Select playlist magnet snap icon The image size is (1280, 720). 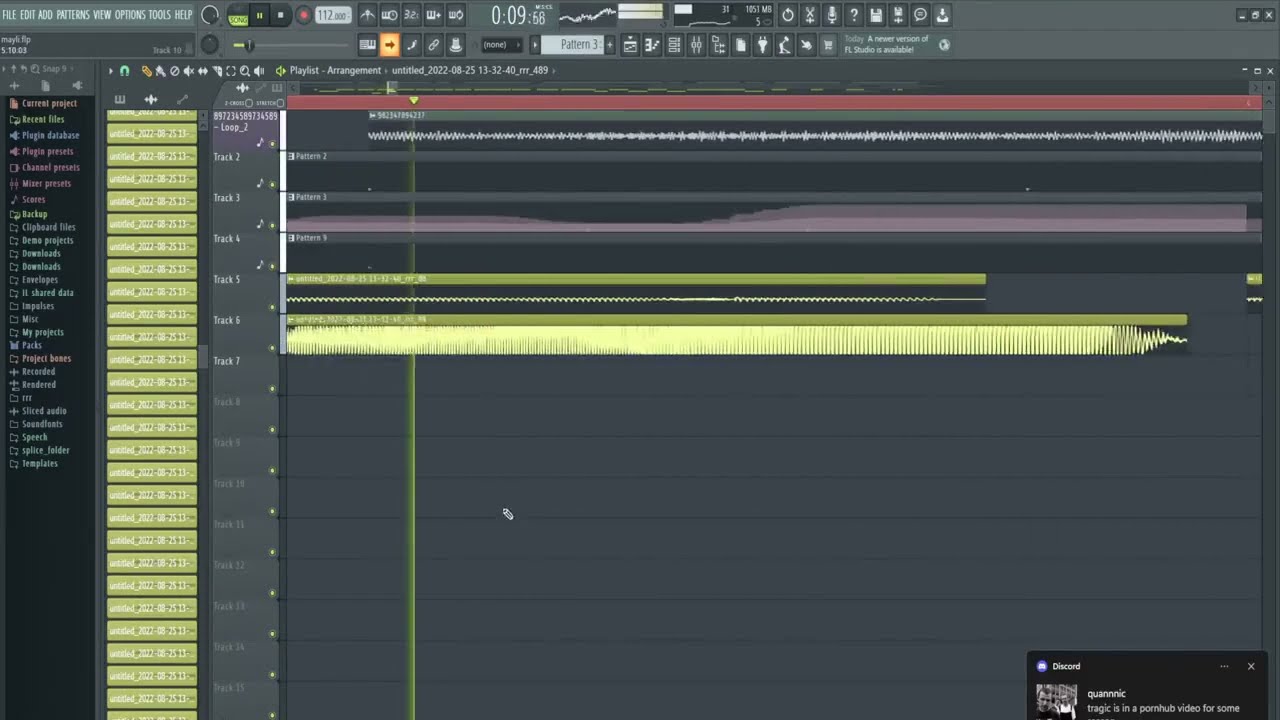124,71
